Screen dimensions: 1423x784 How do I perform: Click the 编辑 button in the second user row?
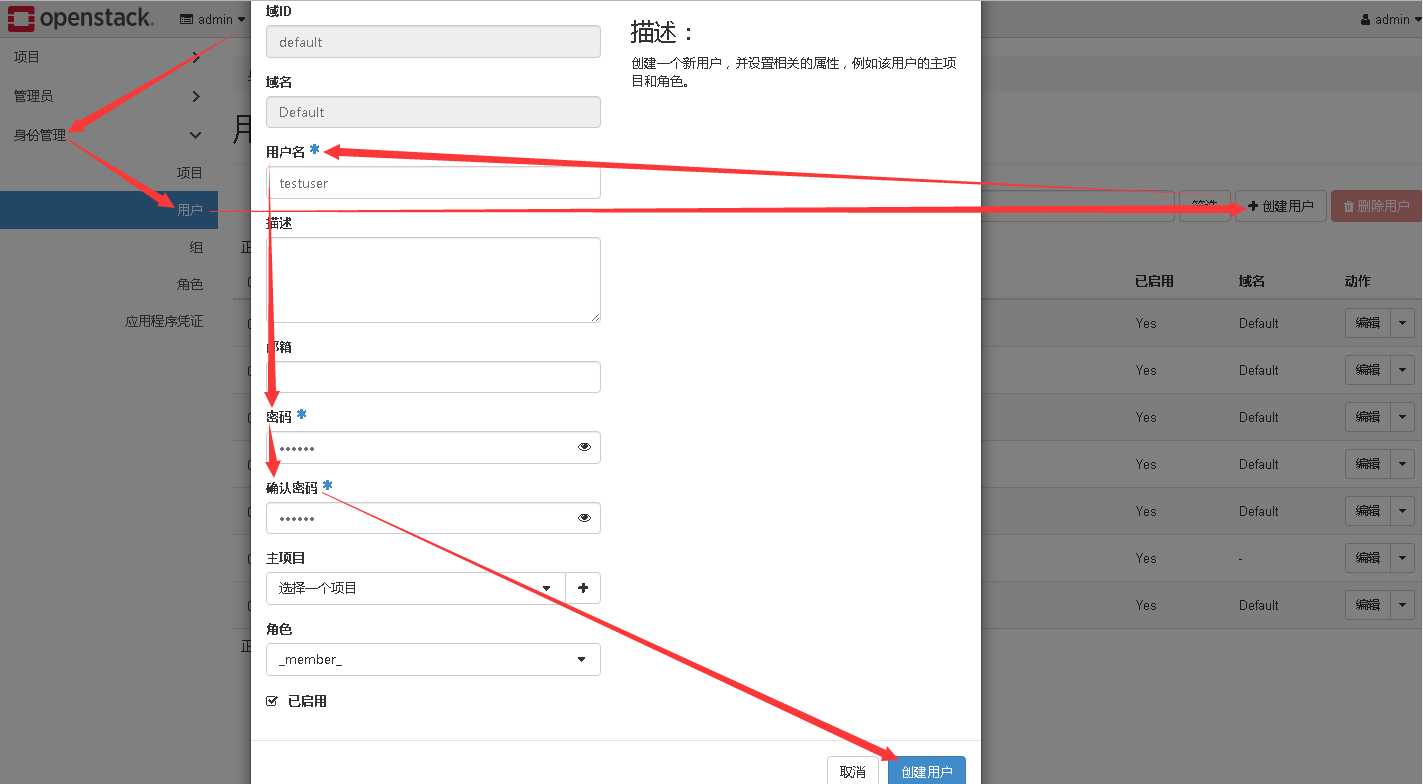(x=1368, y=370)
